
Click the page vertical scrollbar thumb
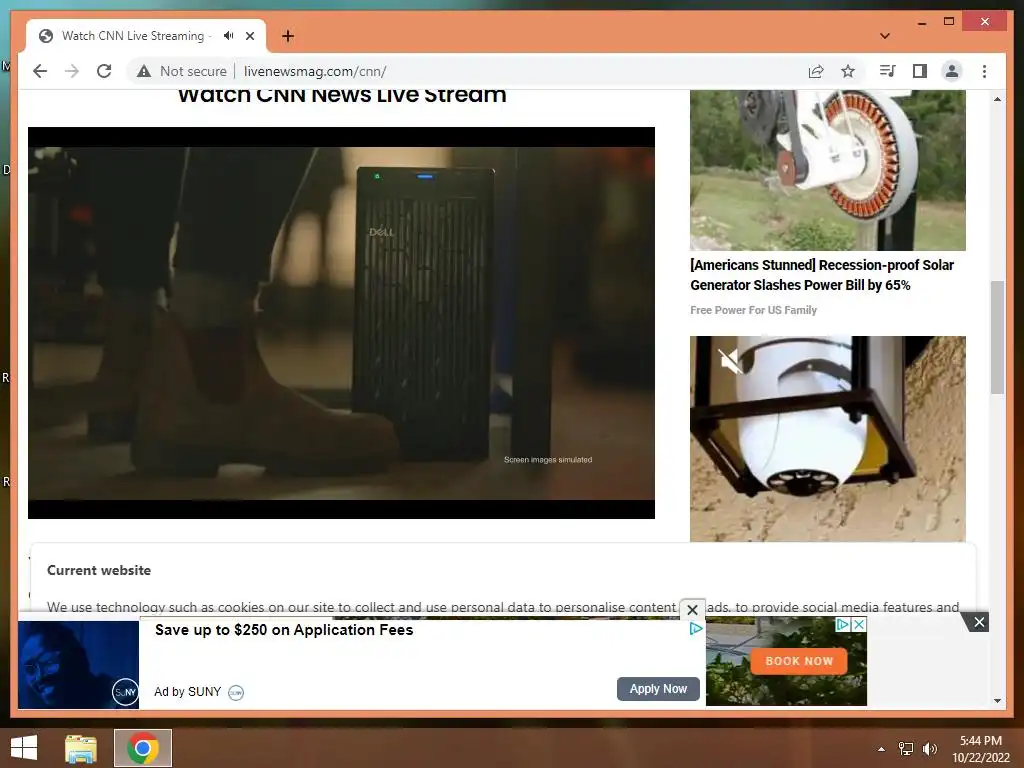(997, 337)
